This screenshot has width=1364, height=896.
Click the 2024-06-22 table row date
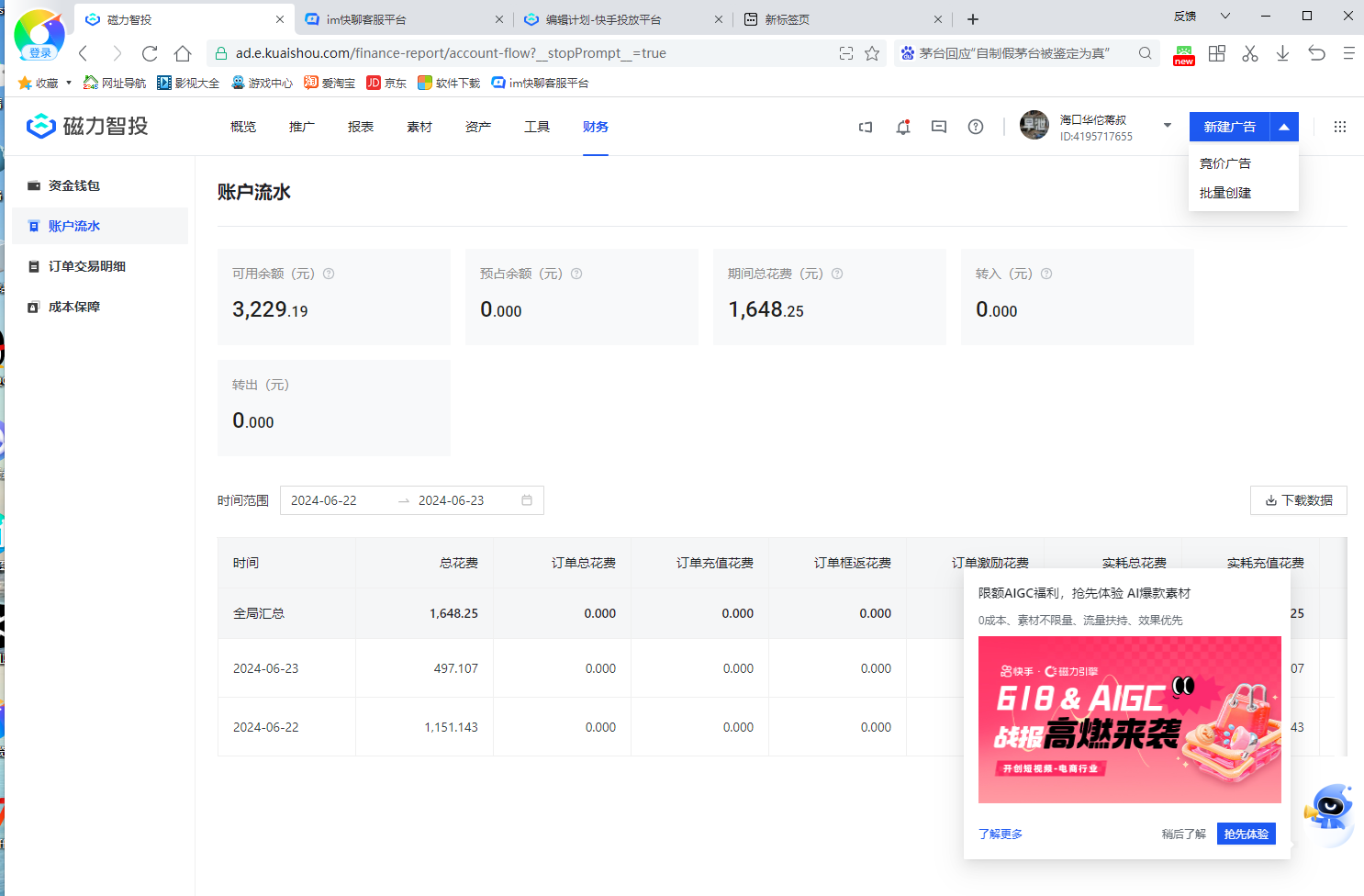[x=266, y=727]
